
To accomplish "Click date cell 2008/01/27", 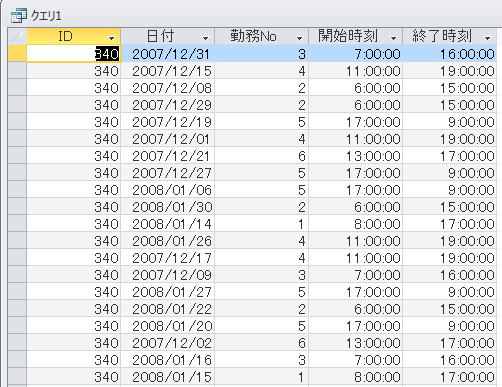I will click(168, 292).
